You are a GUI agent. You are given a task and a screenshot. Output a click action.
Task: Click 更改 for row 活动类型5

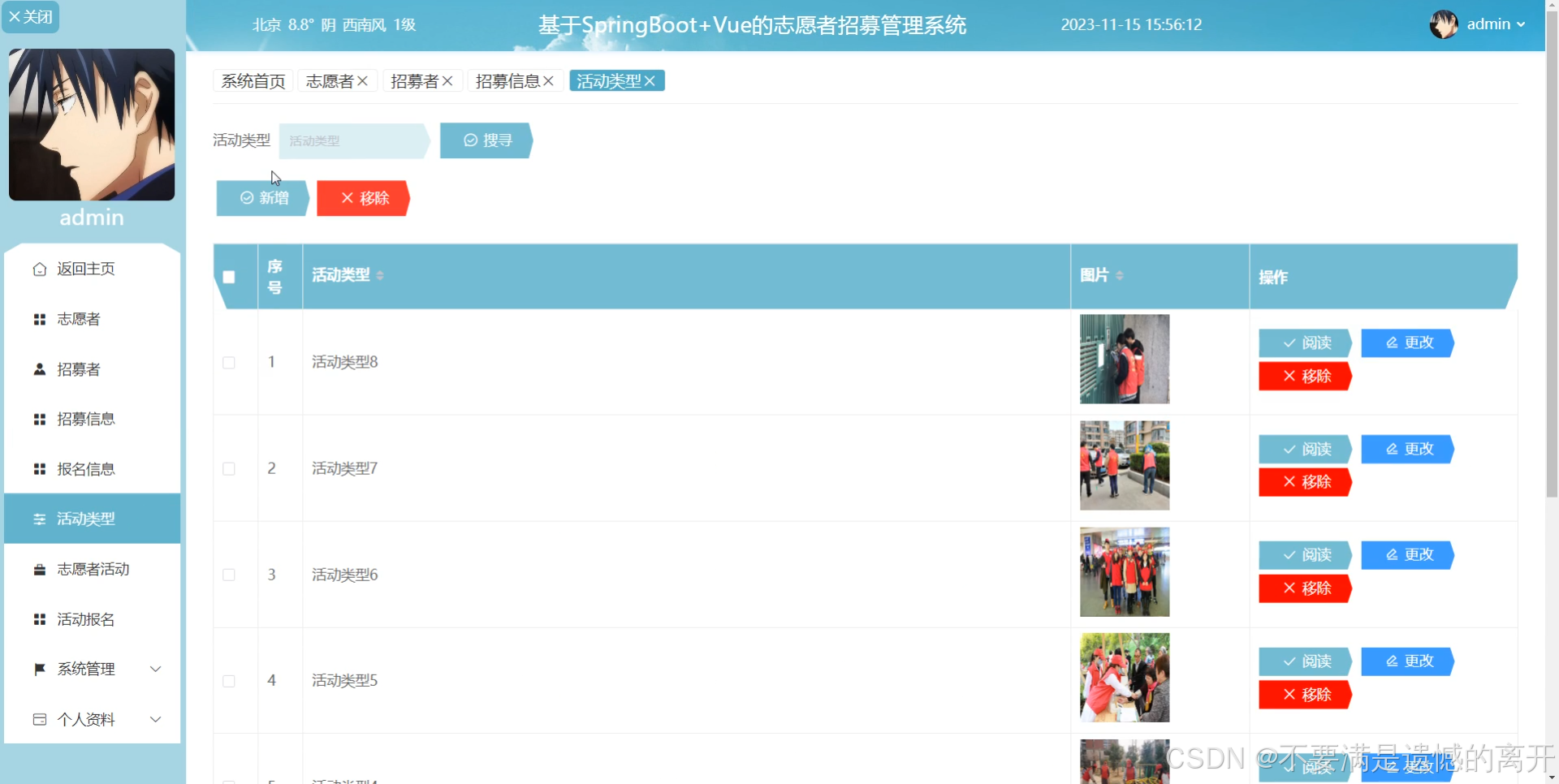click(x=1407, y=661)
